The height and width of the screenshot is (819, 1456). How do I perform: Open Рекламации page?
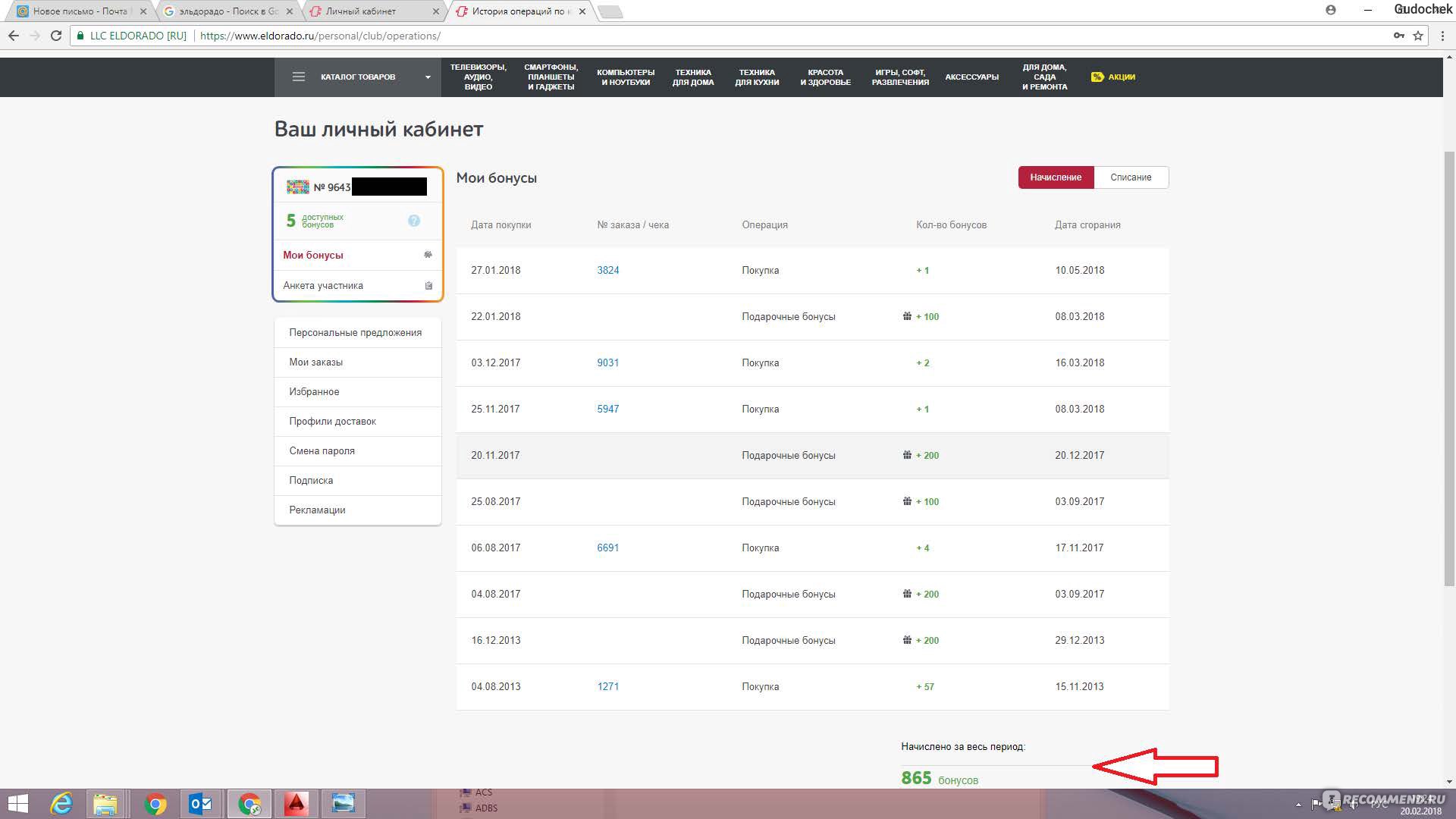(358, 510)
